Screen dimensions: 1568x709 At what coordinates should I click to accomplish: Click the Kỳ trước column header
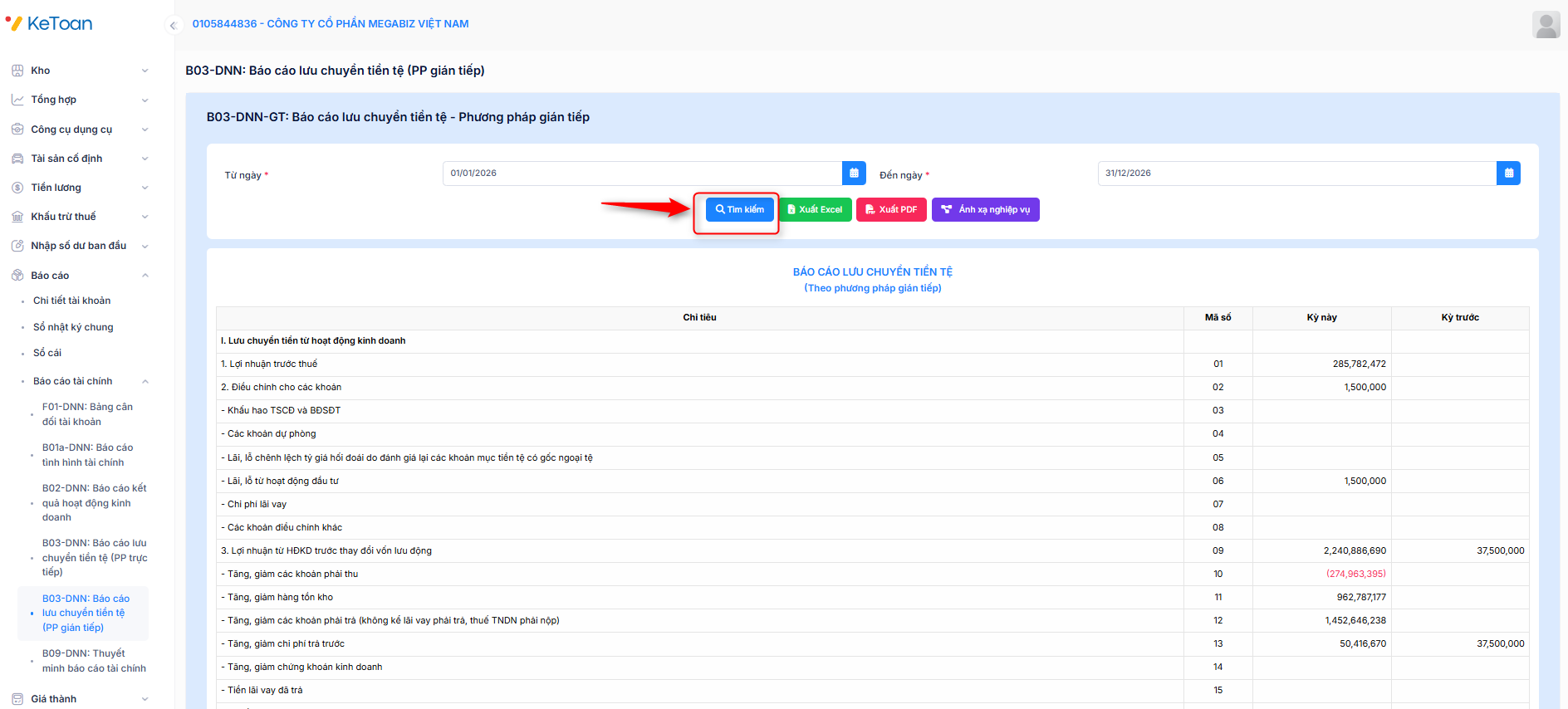[x=1460, y=318]
